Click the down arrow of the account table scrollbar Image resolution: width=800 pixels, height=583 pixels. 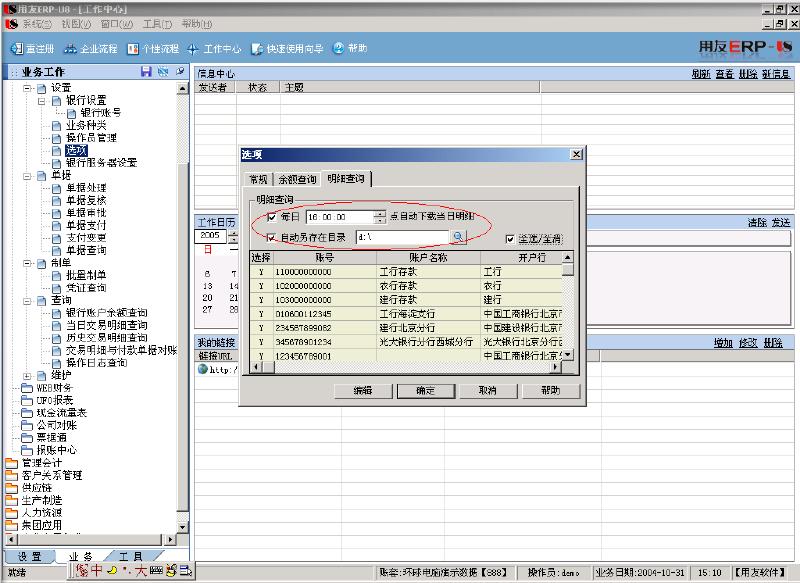(567, 354)
